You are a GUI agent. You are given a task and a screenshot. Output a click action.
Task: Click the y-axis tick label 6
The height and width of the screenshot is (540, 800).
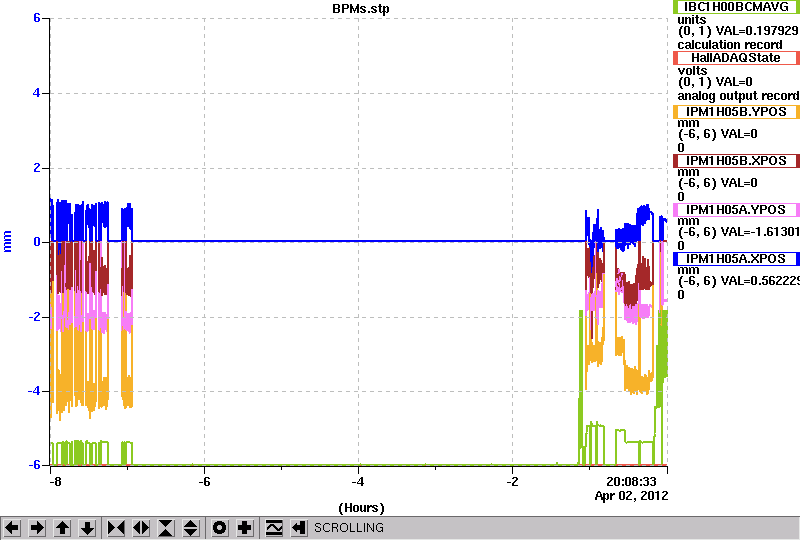37,18
